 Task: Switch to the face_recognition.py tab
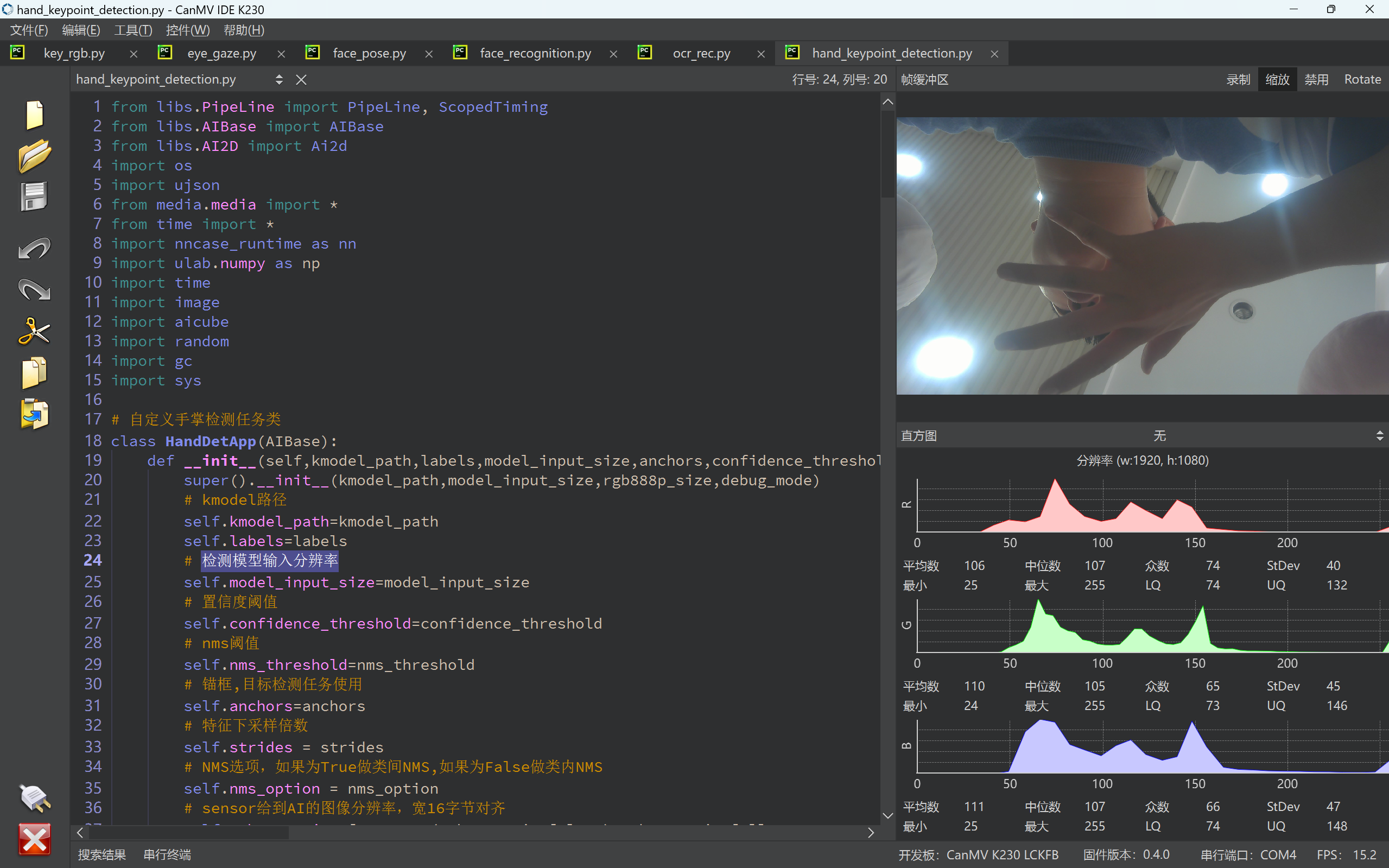coord(535,53)
